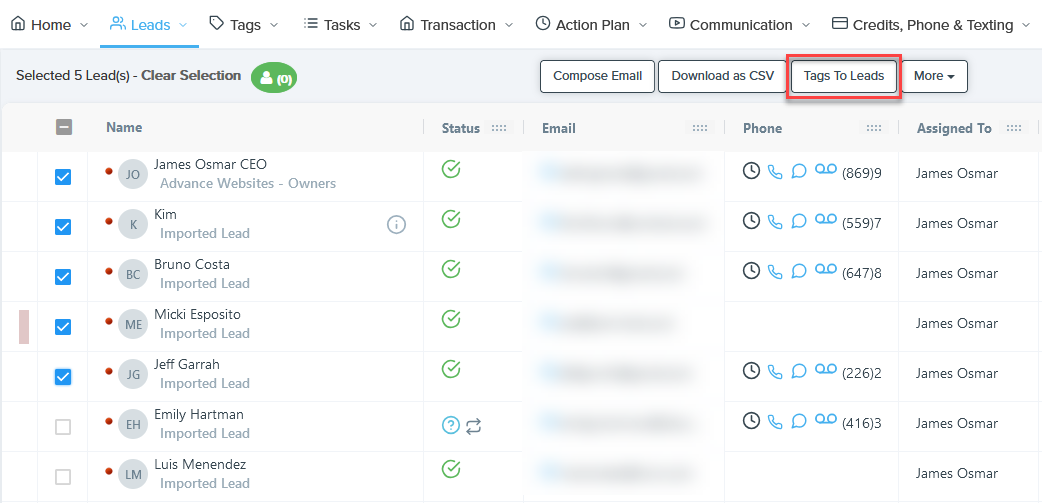Uncheck the checkbox for Micki Esposito

click(x=63, y=327)
